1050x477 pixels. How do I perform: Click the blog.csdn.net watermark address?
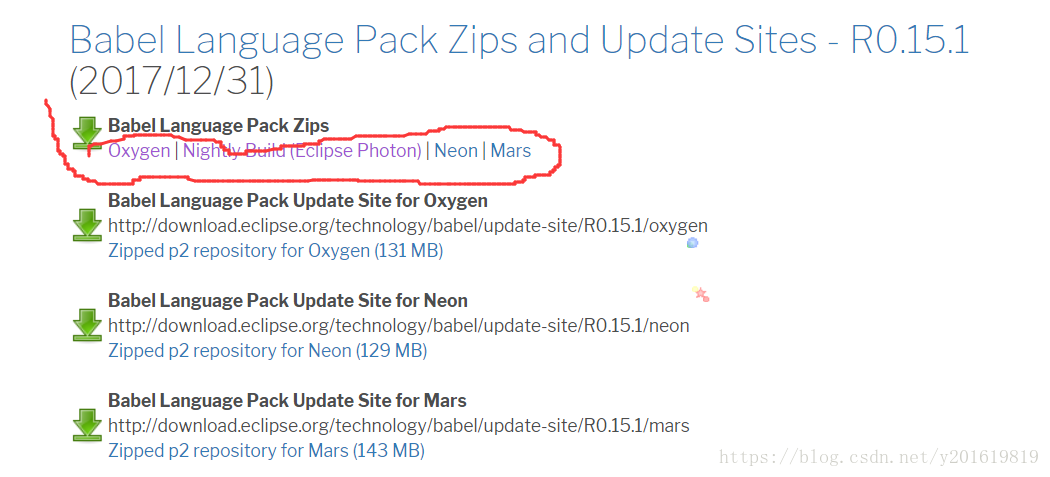pos(879,457)
